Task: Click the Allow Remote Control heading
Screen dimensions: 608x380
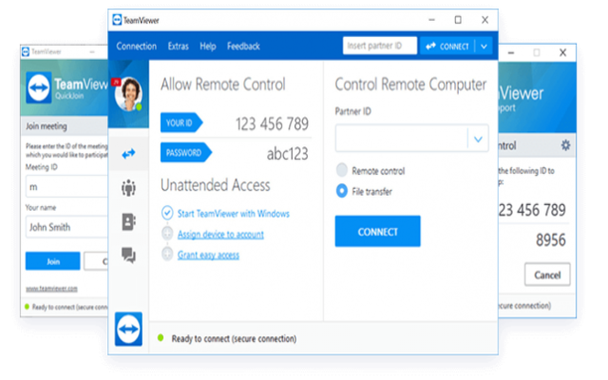Action: [223, 84]
